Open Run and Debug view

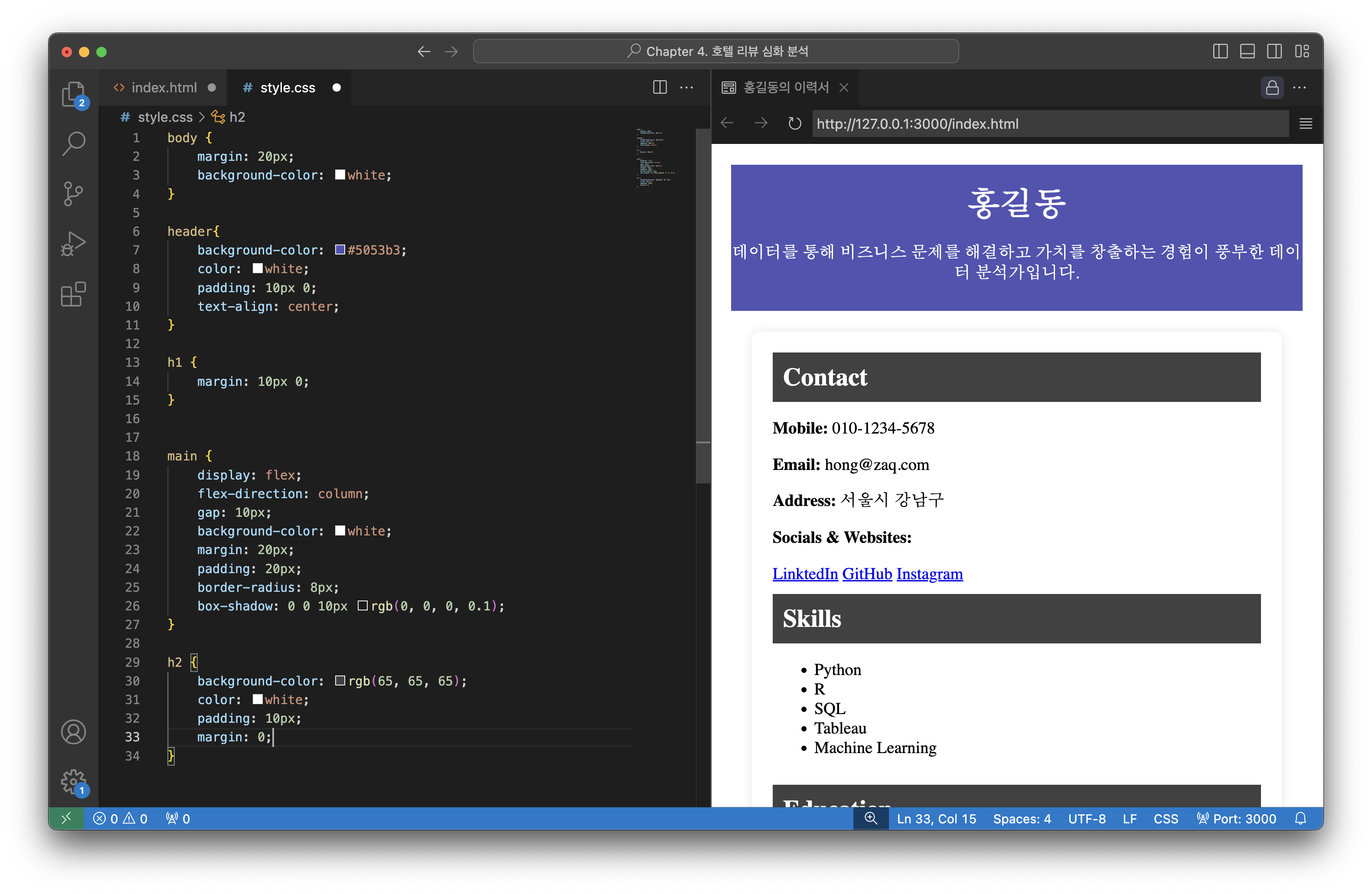[x=73, y=244]
